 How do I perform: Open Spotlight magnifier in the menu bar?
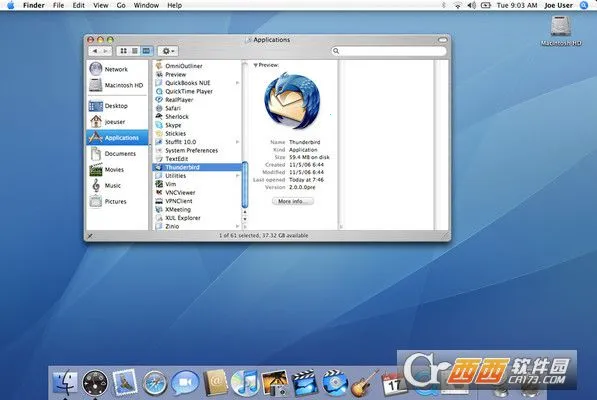click(584, 5)
